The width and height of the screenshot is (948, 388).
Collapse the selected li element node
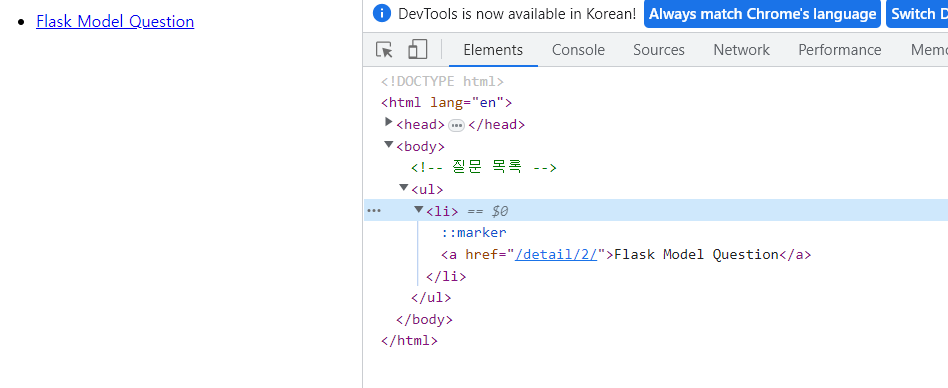[x=418, y=210]
